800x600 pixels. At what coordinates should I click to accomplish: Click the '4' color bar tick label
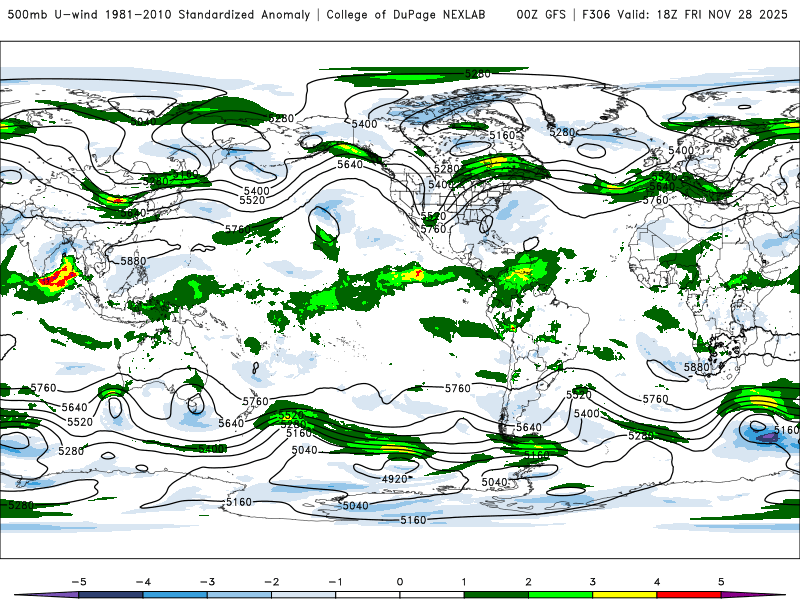[657, 582]
